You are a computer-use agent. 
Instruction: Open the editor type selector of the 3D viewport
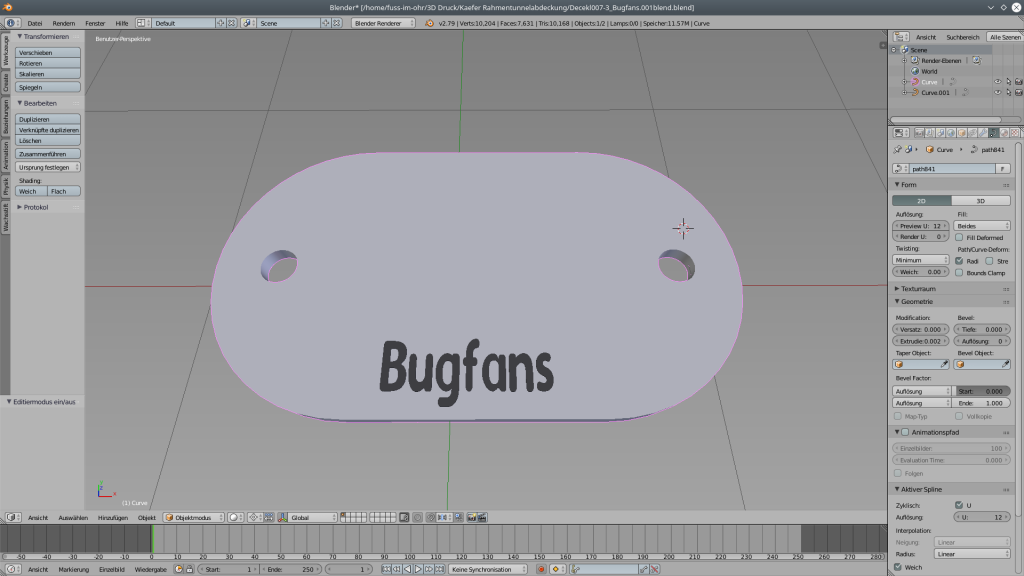(x=12, y=517)
